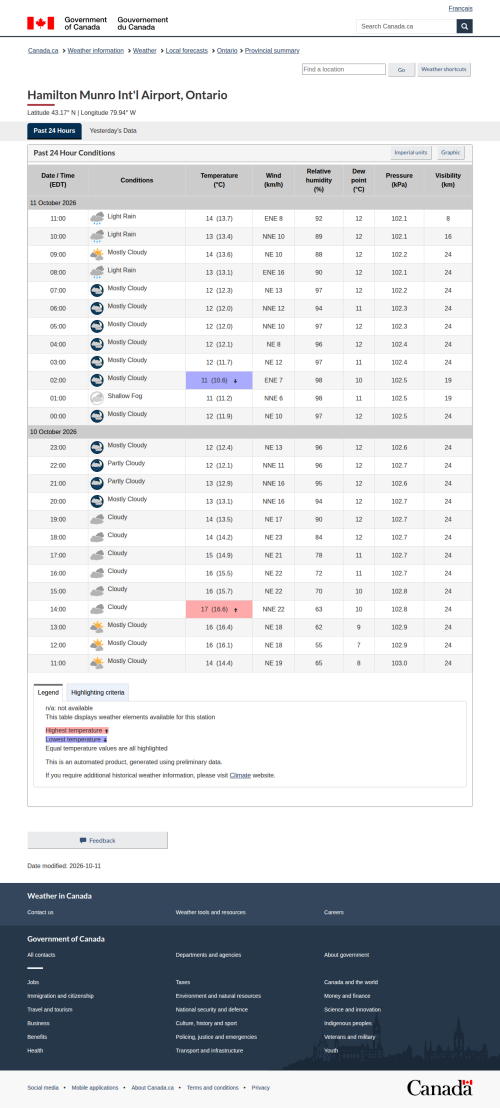This screenshot has height=1108, width=500.
Task: Click the Partly Cloudy icon at 21:00
Action: point(97,483)
